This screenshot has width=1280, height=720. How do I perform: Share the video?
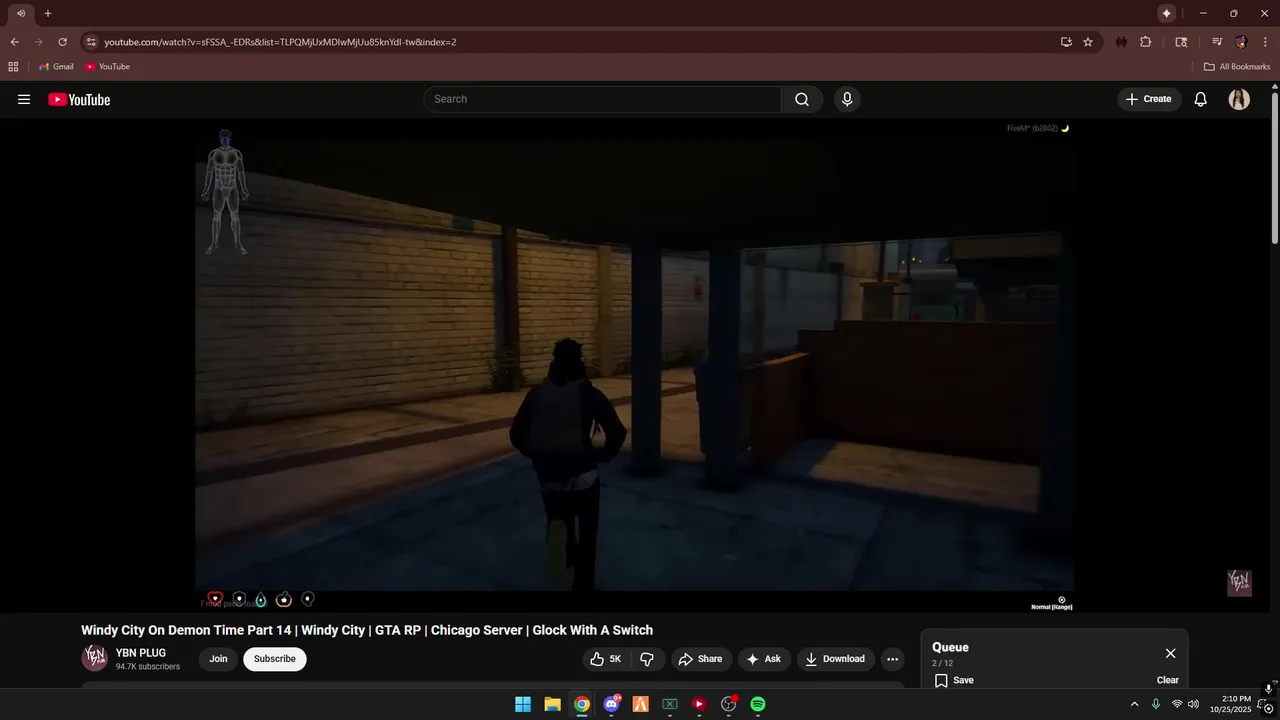pyautogui.click(x=700, y=659)
